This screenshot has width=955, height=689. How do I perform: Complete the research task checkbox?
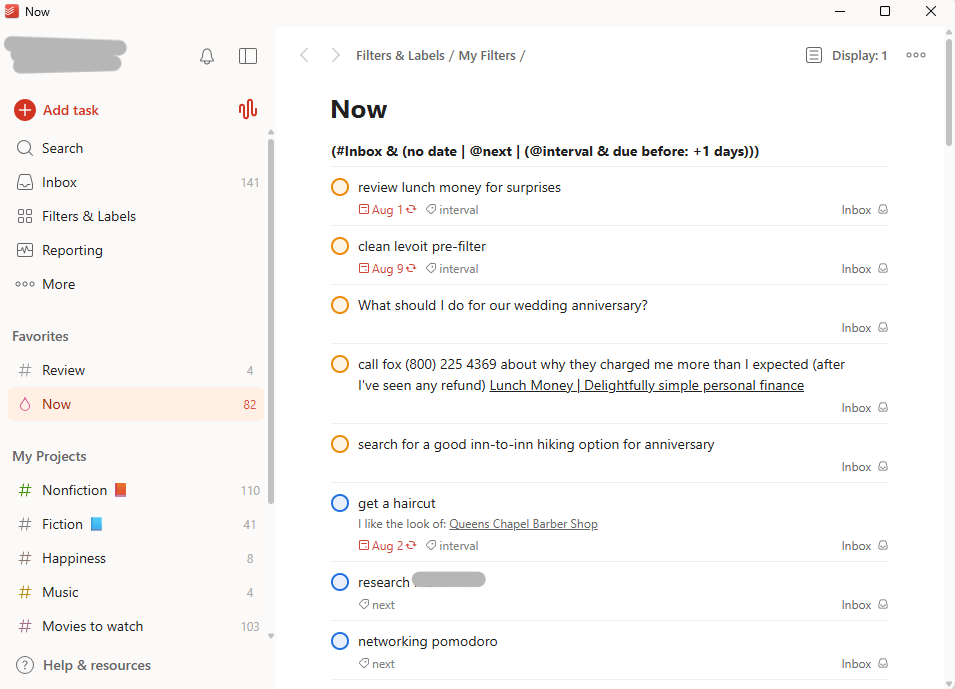click(340, 582)
